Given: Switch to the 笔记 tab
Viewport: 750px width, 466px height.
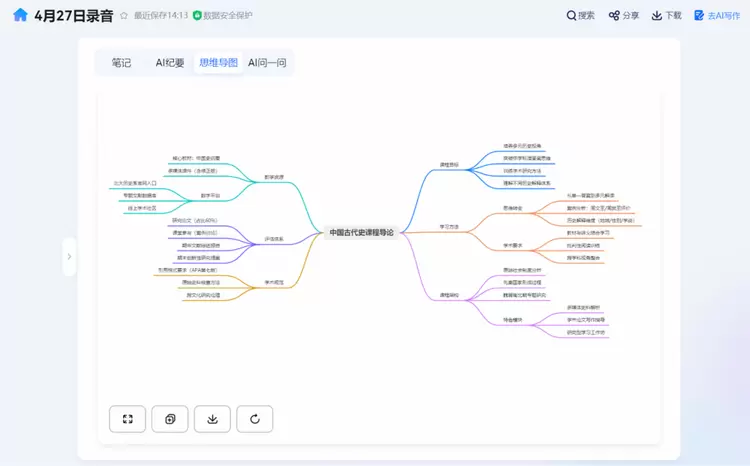Looking at the screenshot, I should click(x=121, y=63).
